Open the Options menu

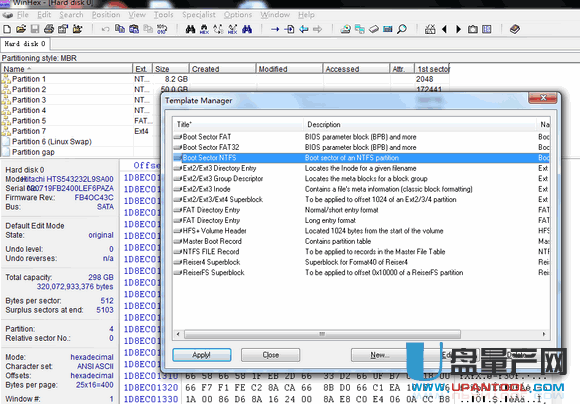tap(238, 15)
